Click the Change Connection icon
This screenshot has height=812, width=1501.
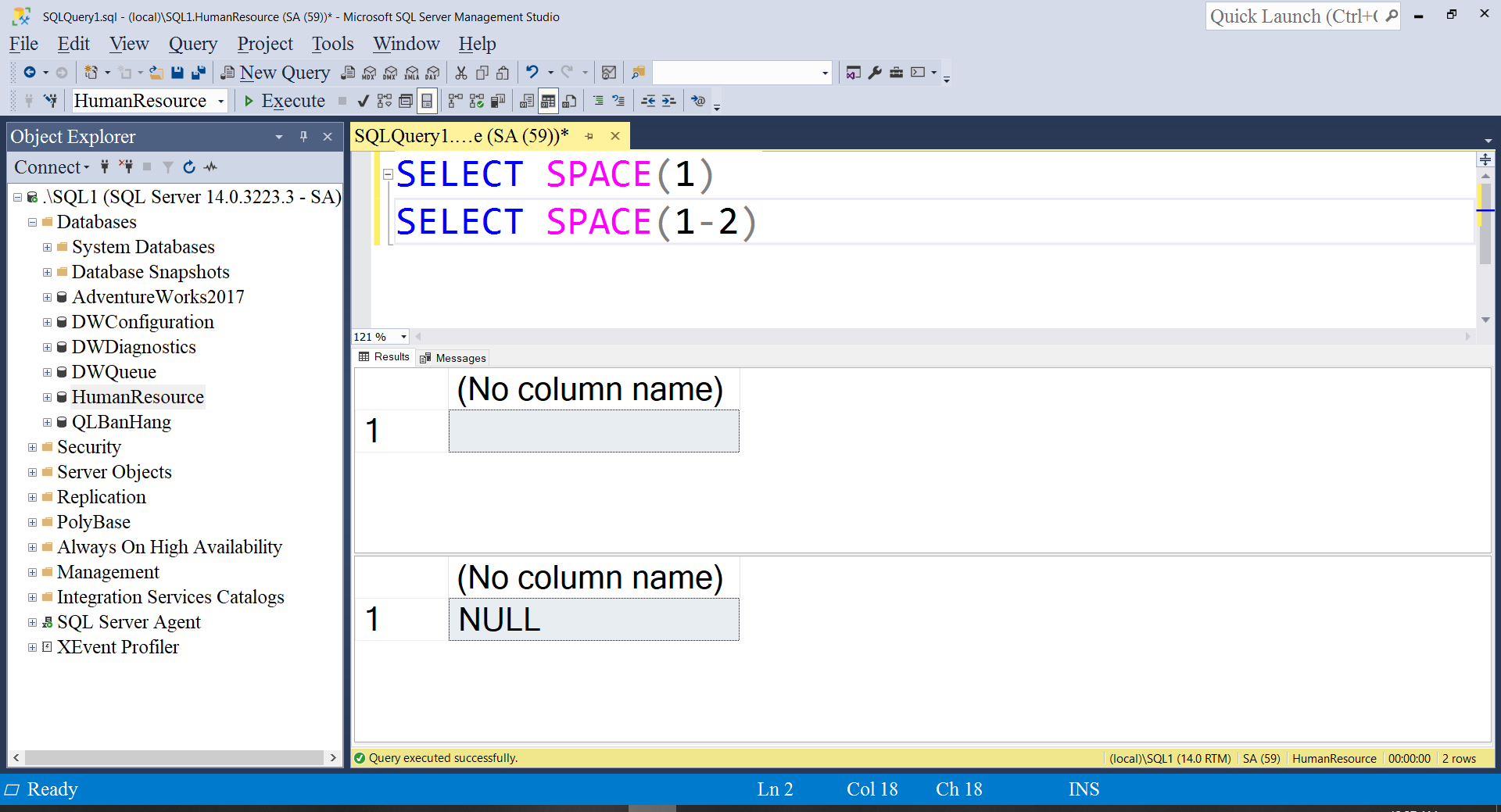50,101
